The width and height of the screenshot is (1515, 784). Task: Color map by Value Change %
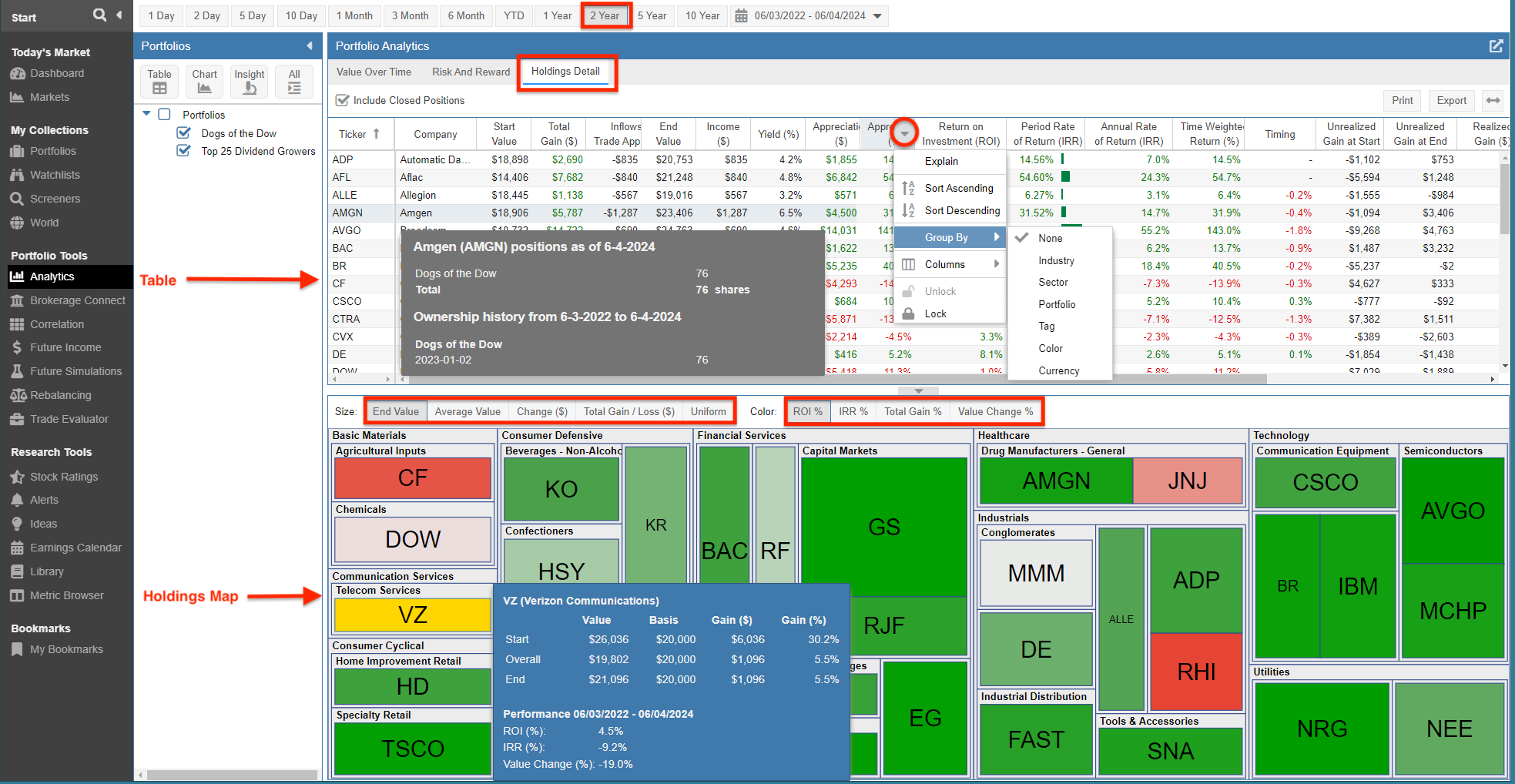[x=995, y=411]
